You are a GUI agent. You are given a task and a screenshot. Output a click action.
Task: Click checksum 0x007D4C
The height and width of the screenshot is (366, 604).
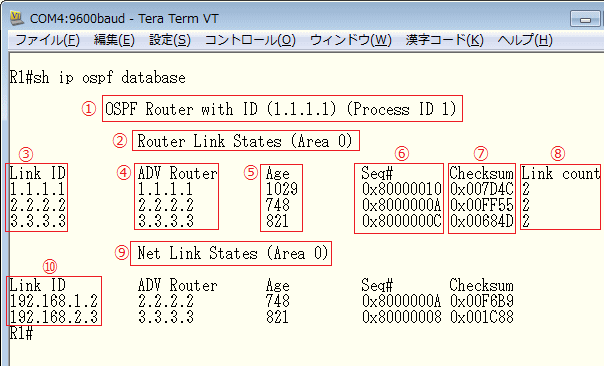point(482,189)
